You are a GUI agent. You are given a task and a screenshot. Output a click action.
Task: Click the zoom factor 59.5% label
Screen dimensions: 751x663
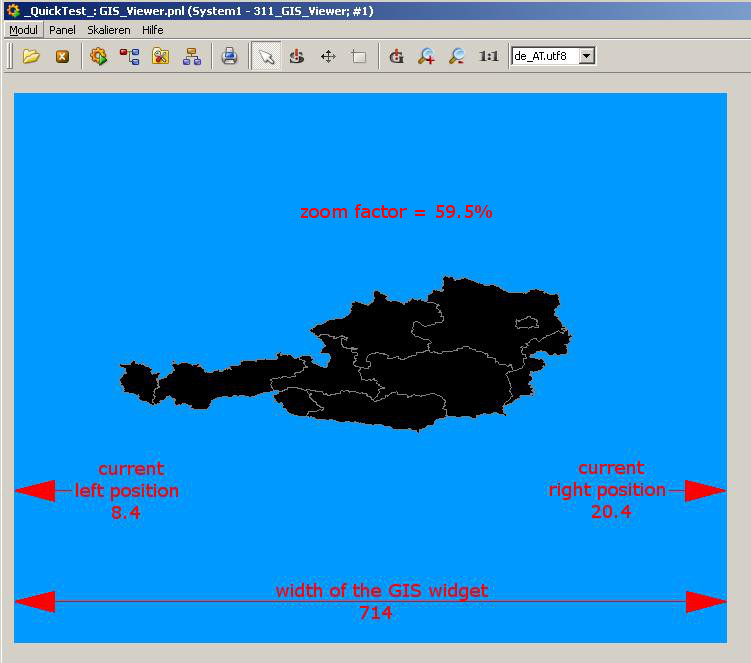396,212
